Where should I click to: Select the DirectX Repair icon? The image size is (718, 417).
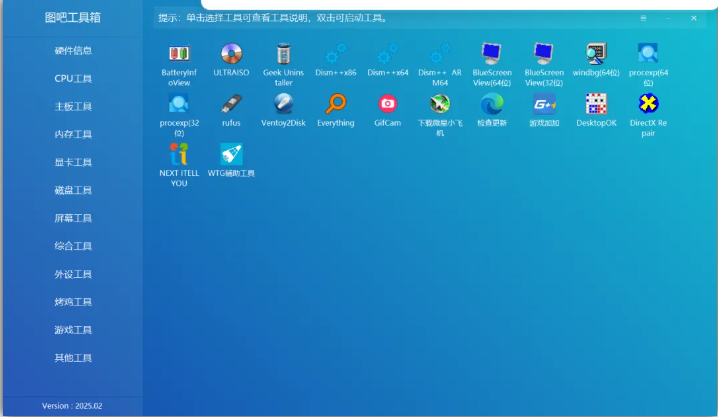coord(648,104)
